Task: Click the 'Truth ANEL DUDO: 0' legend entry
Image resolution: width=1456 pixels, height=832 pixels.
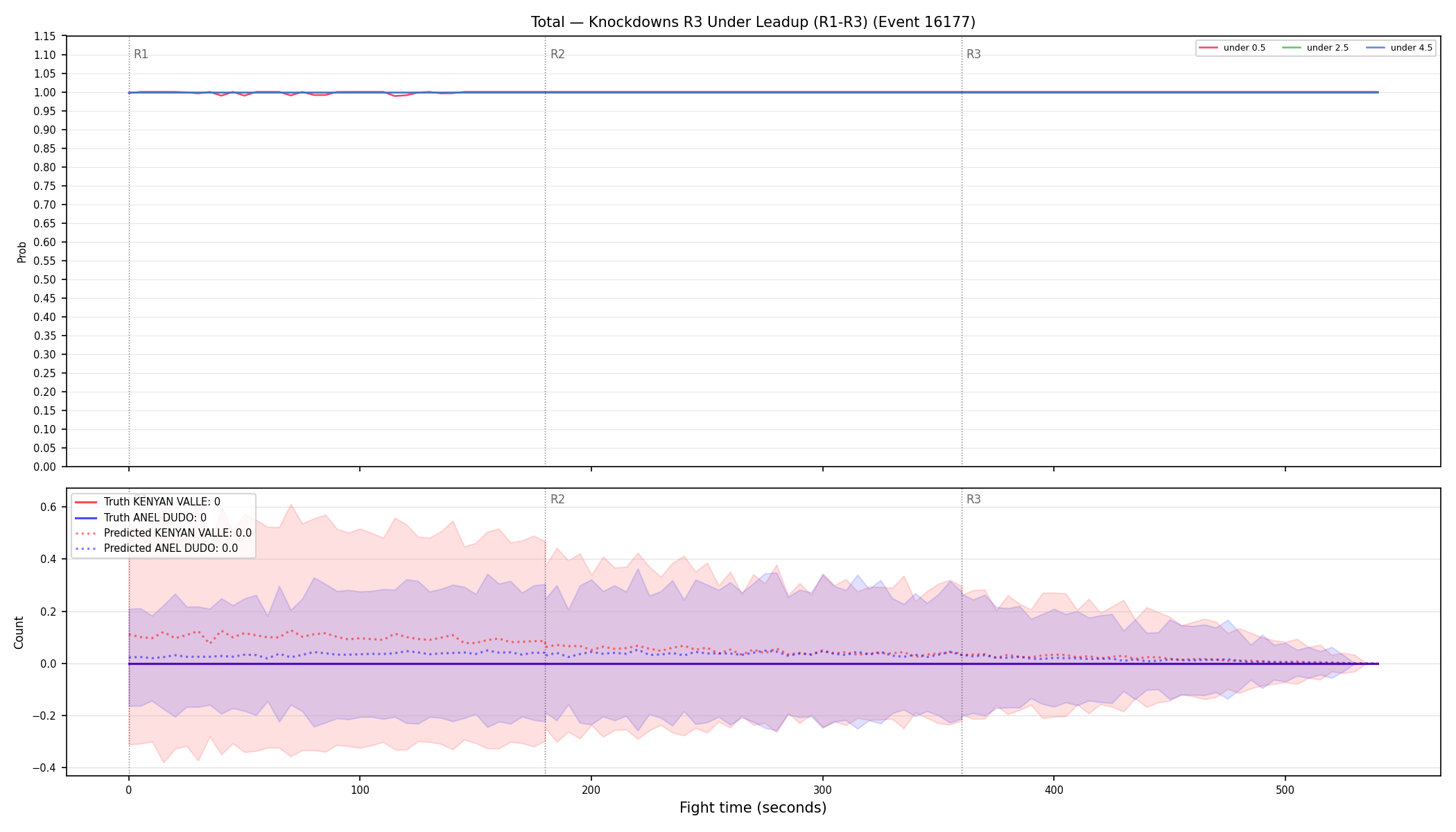Action: (155, 518)
